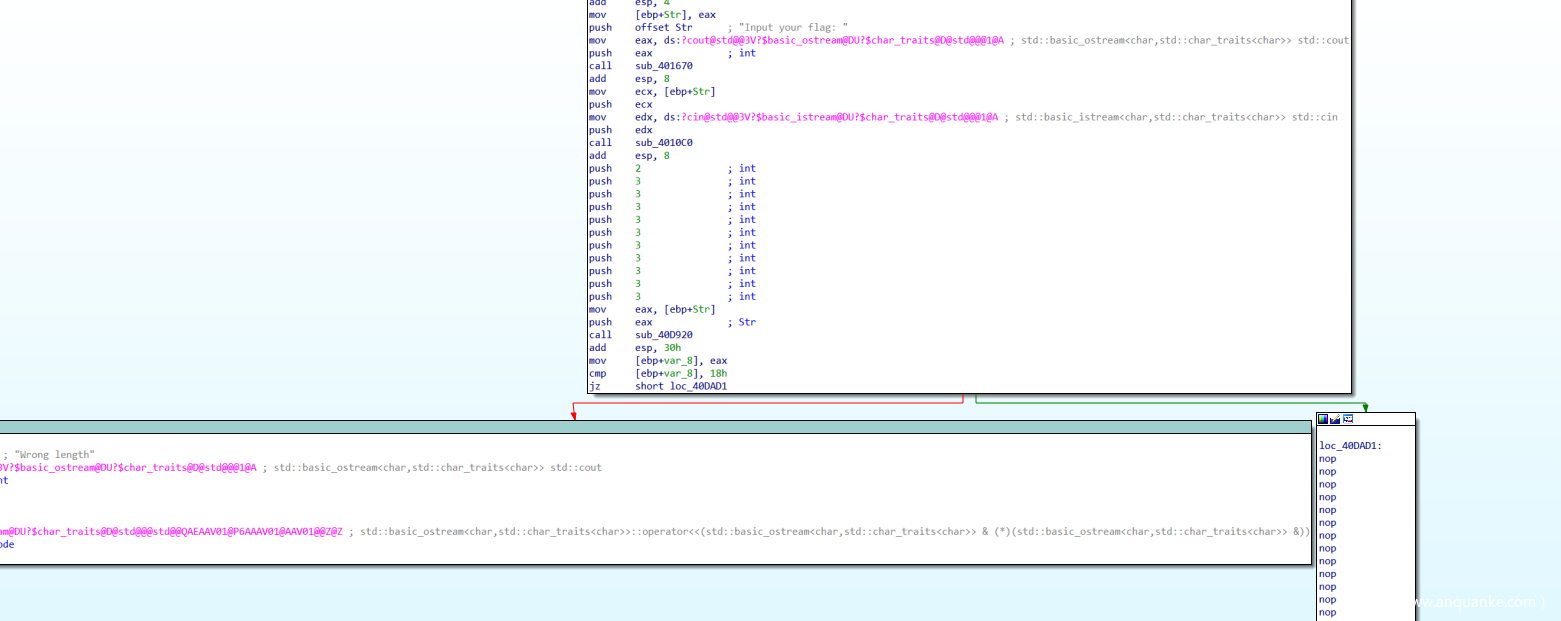
Task: Click the third icon in loc_40DAD1 node header
Action: [x=1348, y=419]
